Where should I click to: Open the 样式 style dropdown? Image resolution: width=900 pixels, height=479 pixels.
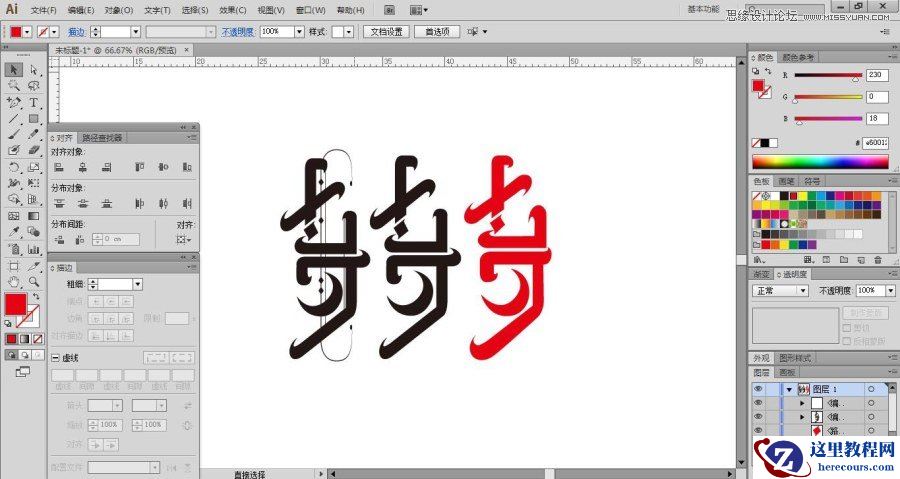pyautogui.click(x=349, y=32)
